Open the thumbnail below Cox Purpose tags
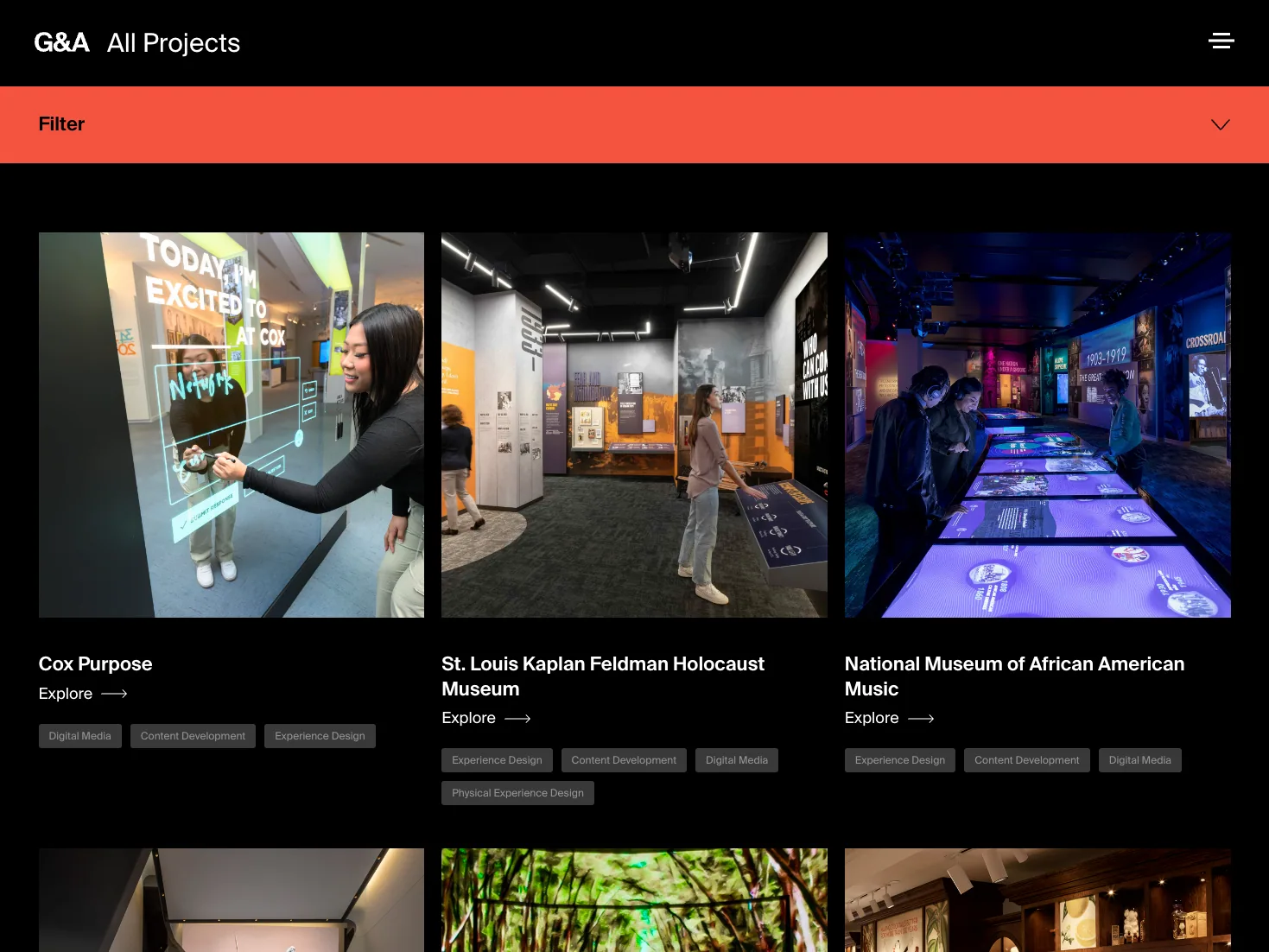 (x=232, y=900)
